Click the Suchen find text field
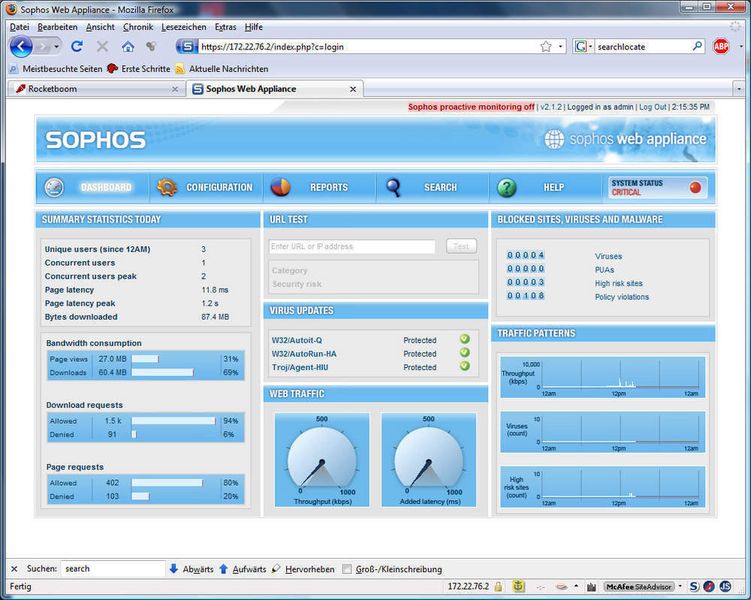 coord(113,569)
